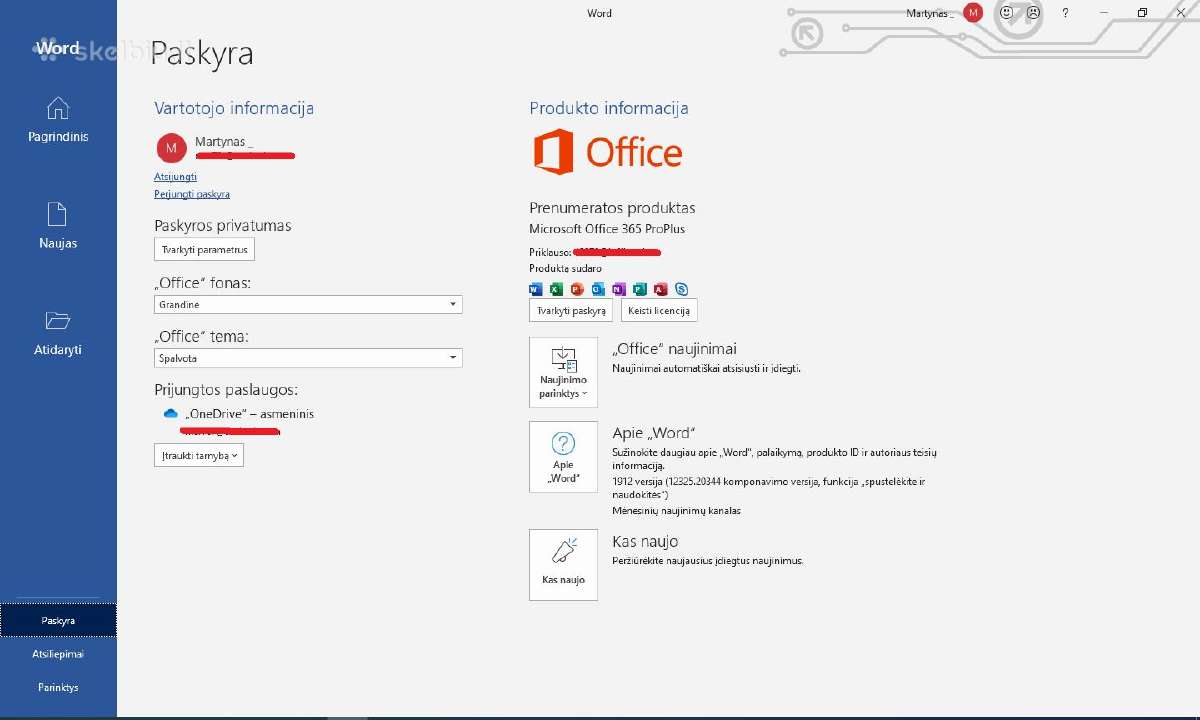
Task: Go to the Naujas document page
Action: 58,226
